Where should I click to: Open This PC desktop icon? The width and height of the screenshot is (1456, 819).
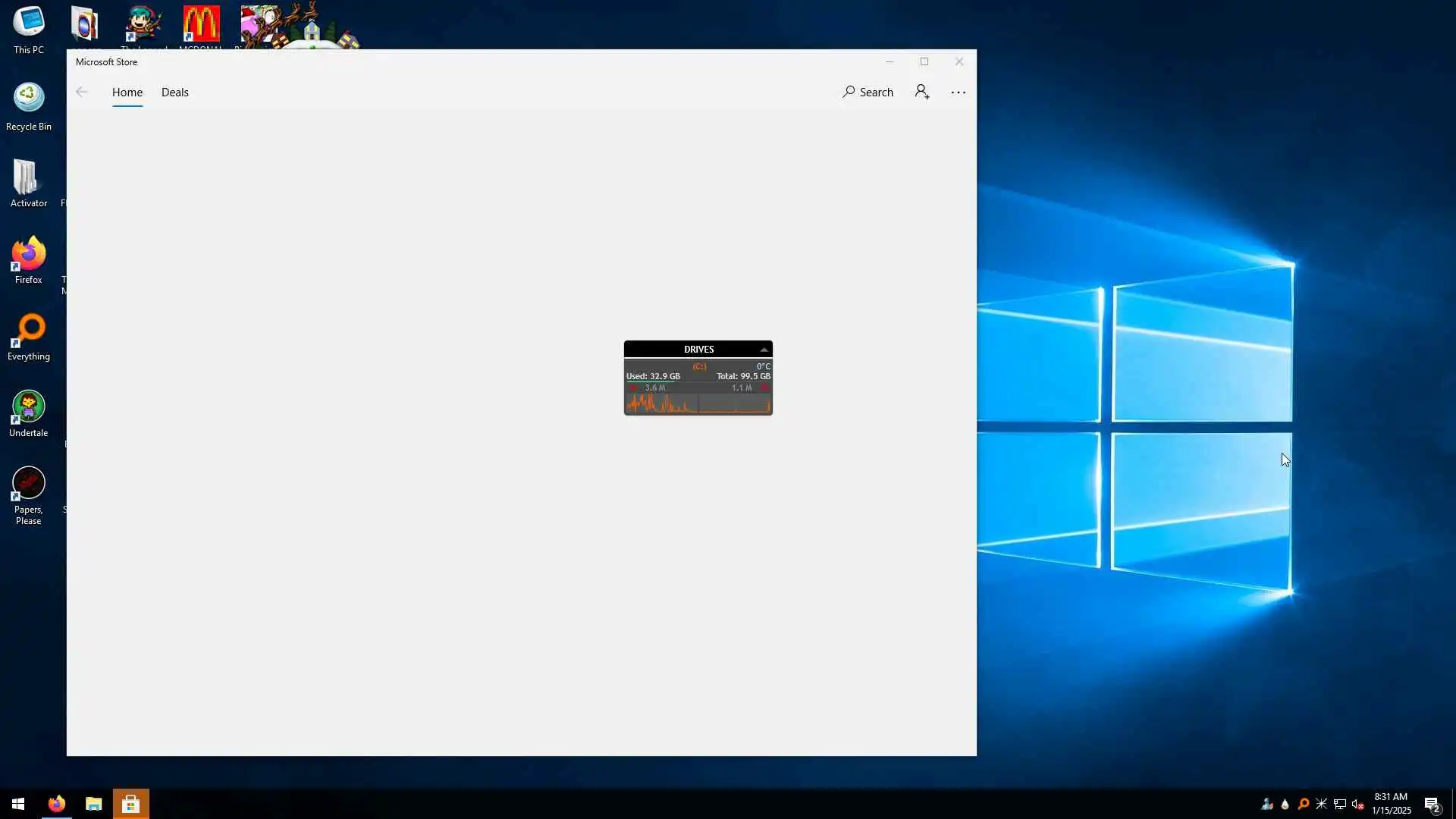(x=29, y=23)
